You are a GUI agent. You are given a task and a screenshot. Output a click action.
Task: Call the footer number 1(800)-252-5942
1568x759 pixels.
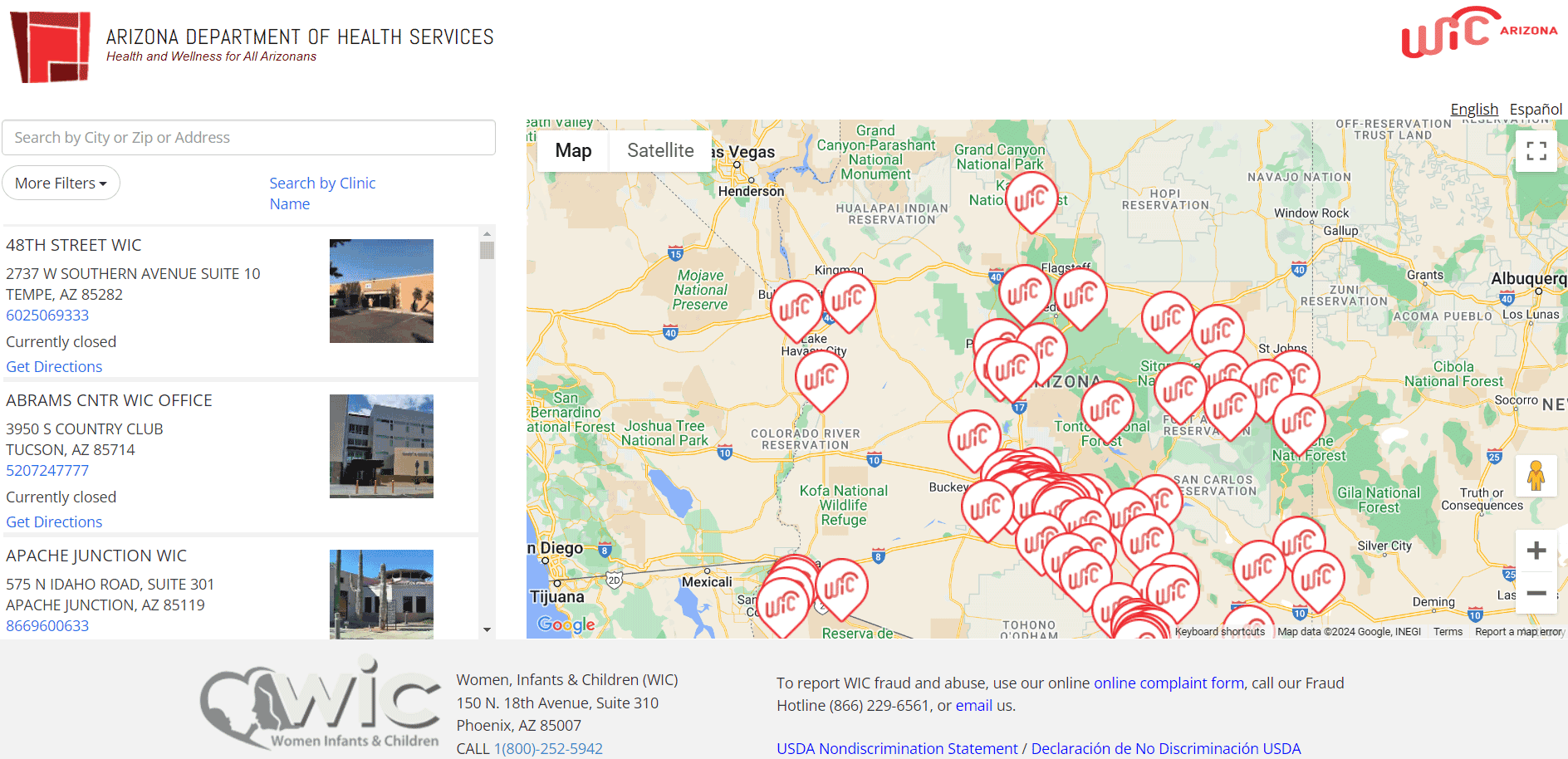(548, 749)
